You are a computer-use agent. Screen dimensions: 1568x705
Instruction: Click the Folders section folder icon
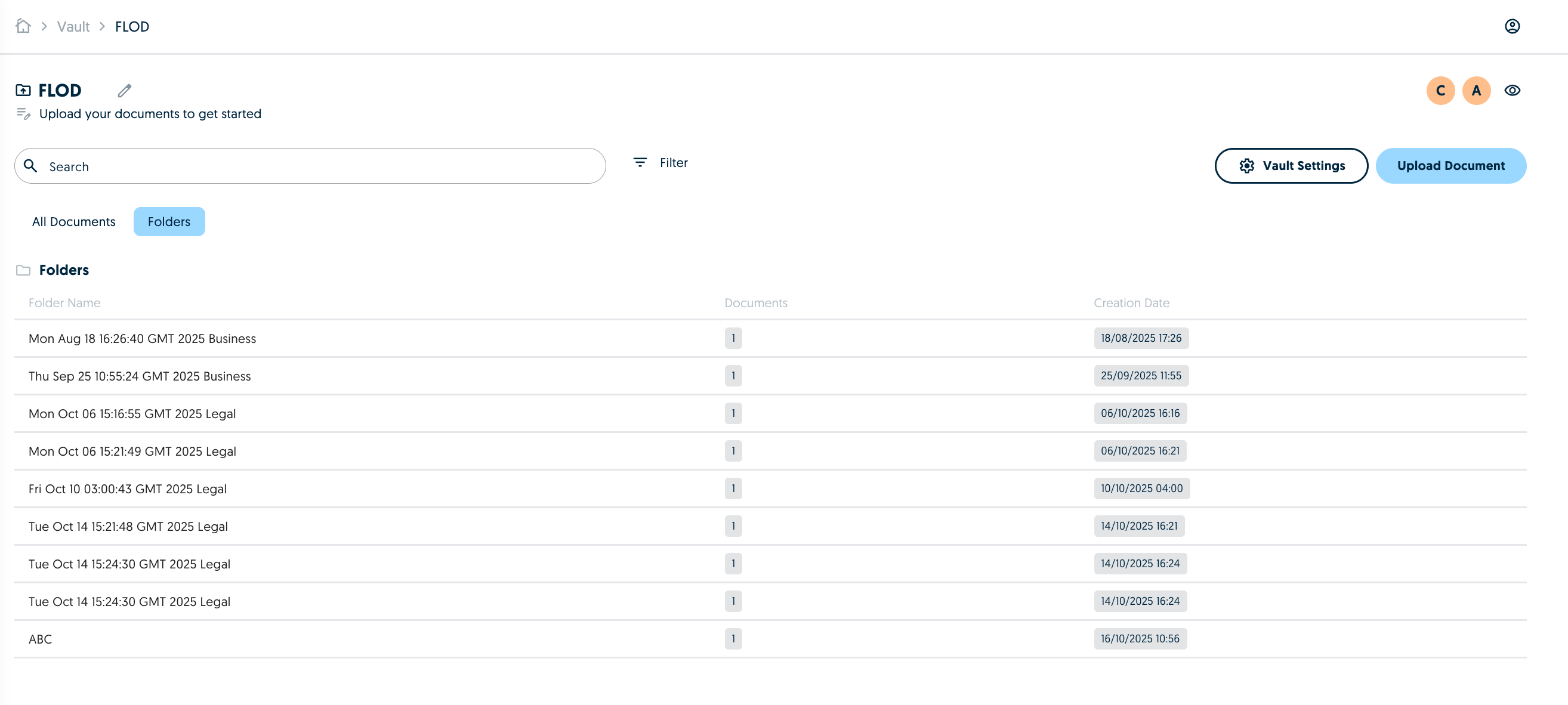point(23,270)
